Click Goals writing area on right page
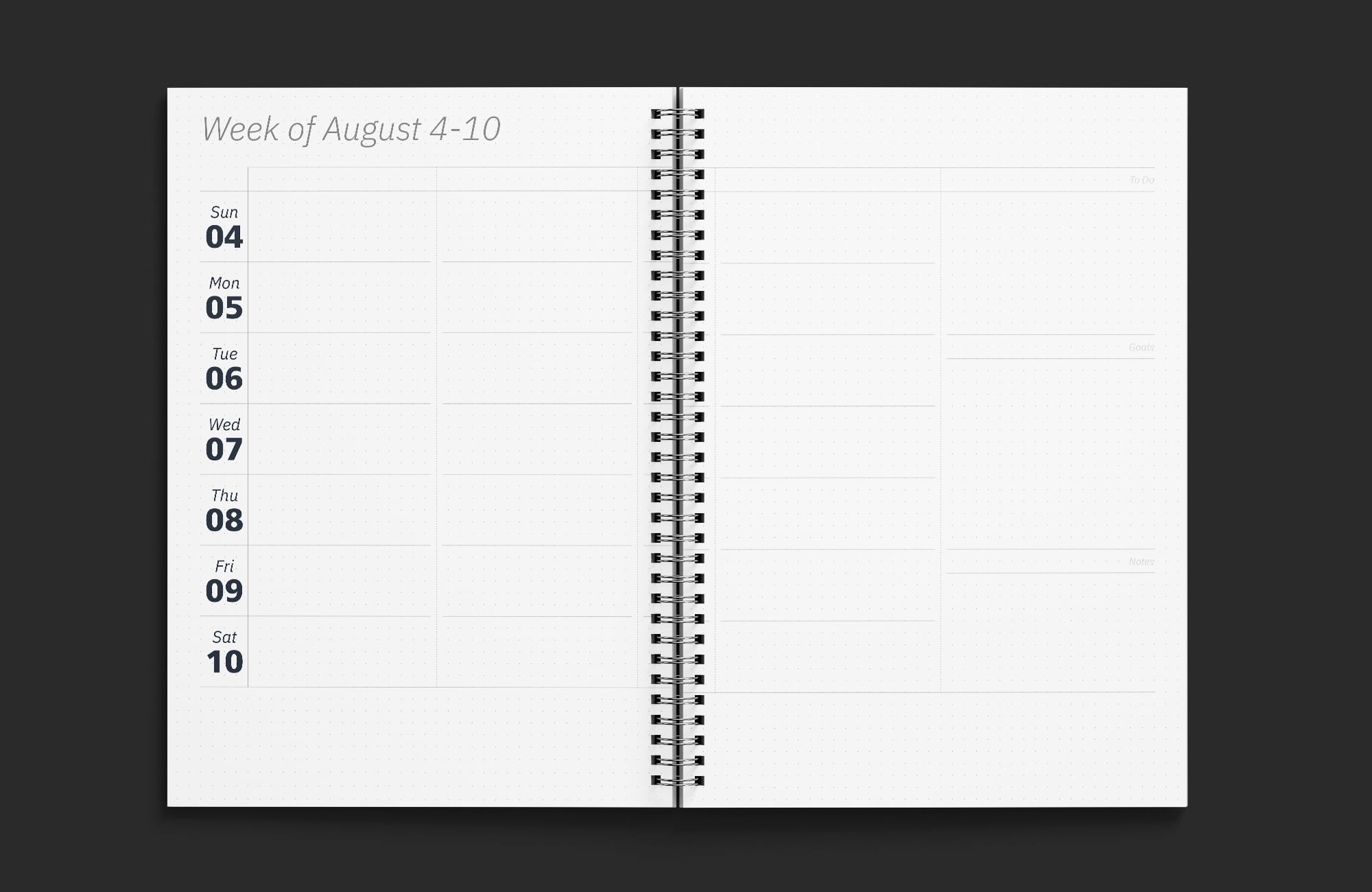Image resolution: width=1372 pixels, height=892 pixels. 1051,450
